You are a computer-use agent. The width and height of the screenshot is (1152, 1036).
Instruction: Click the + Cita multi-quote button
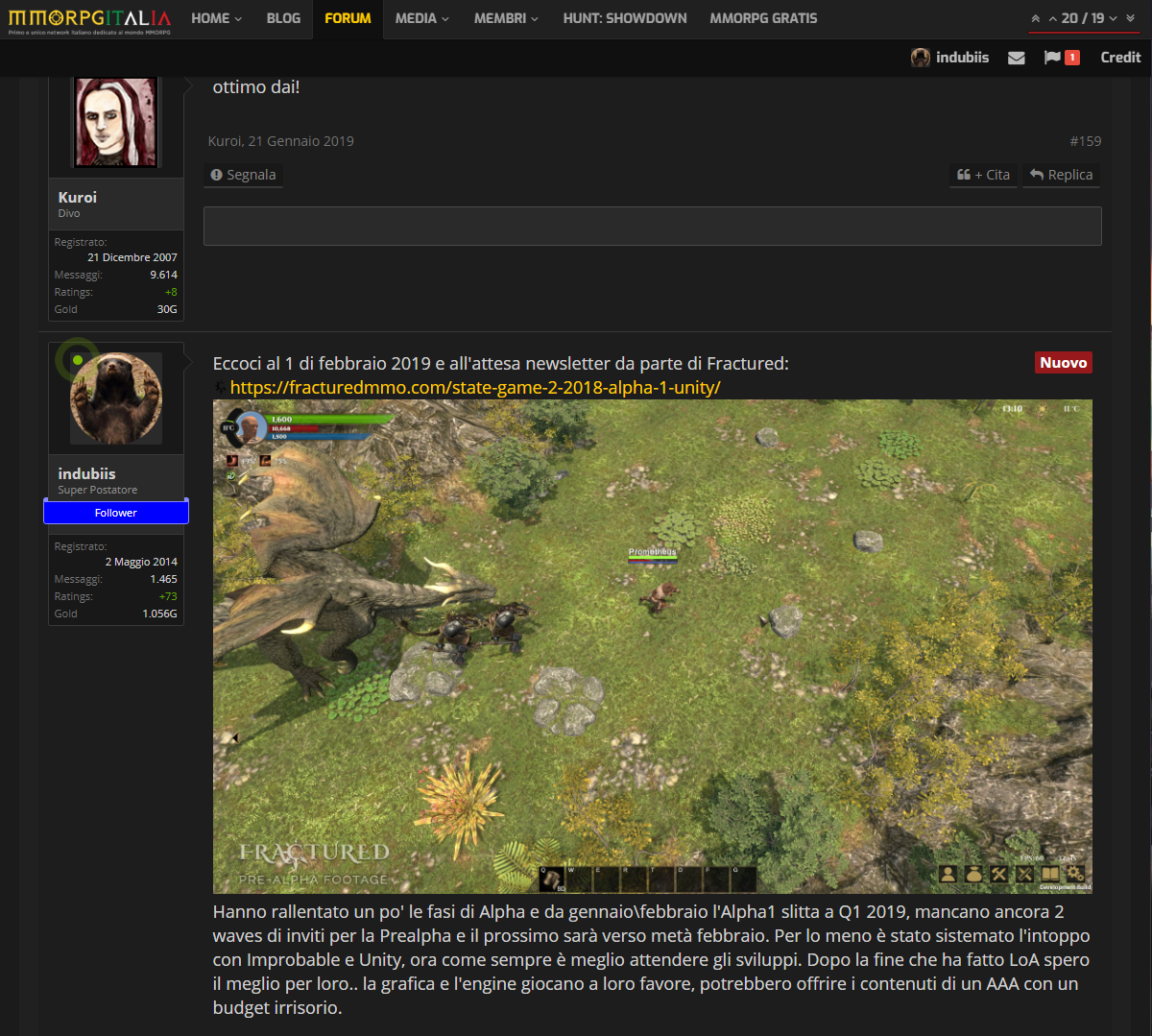pyautogui.click(x=983, y=175)
